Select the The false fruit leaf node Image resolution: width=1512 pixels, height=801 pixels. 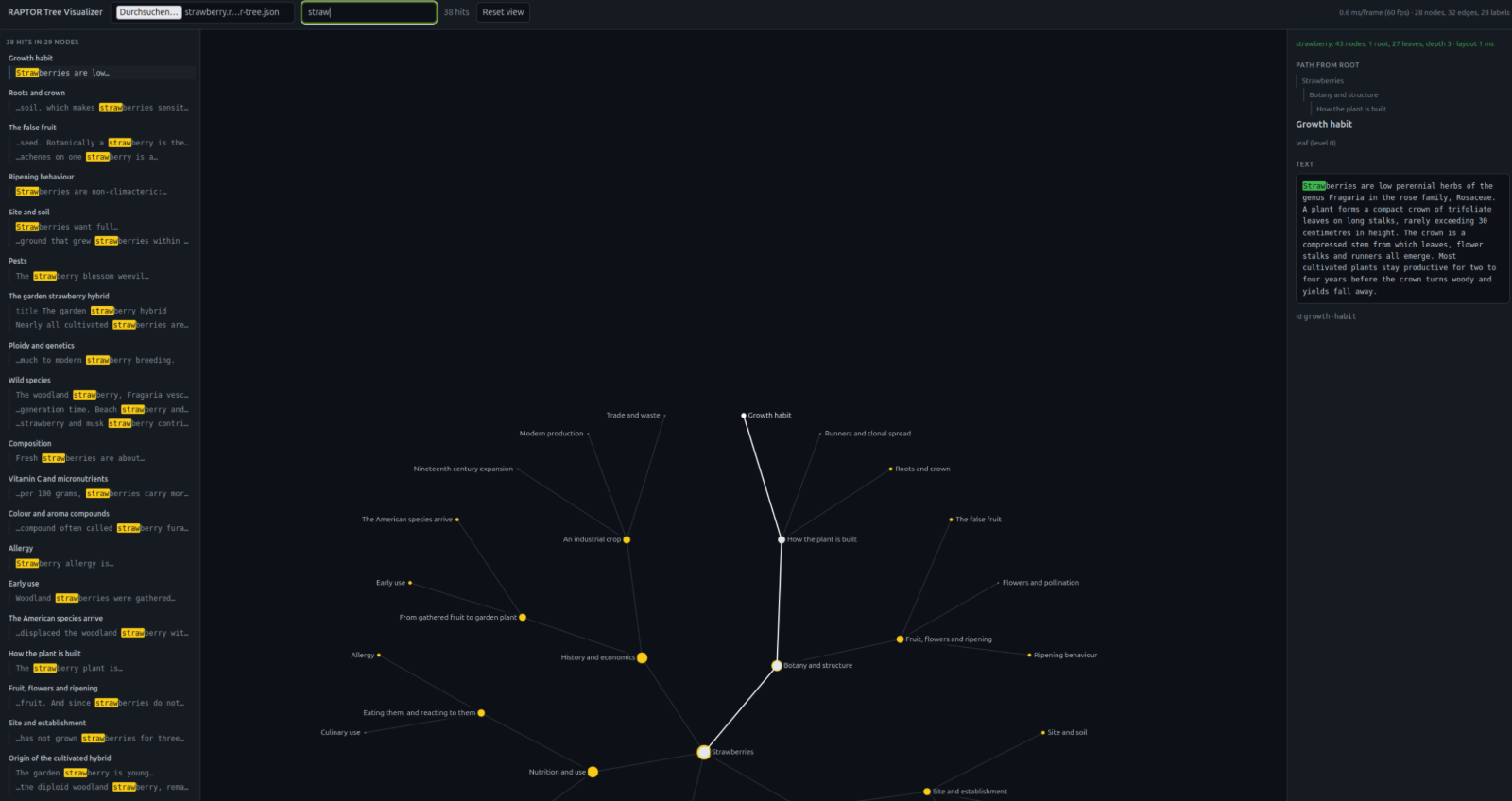951,520
